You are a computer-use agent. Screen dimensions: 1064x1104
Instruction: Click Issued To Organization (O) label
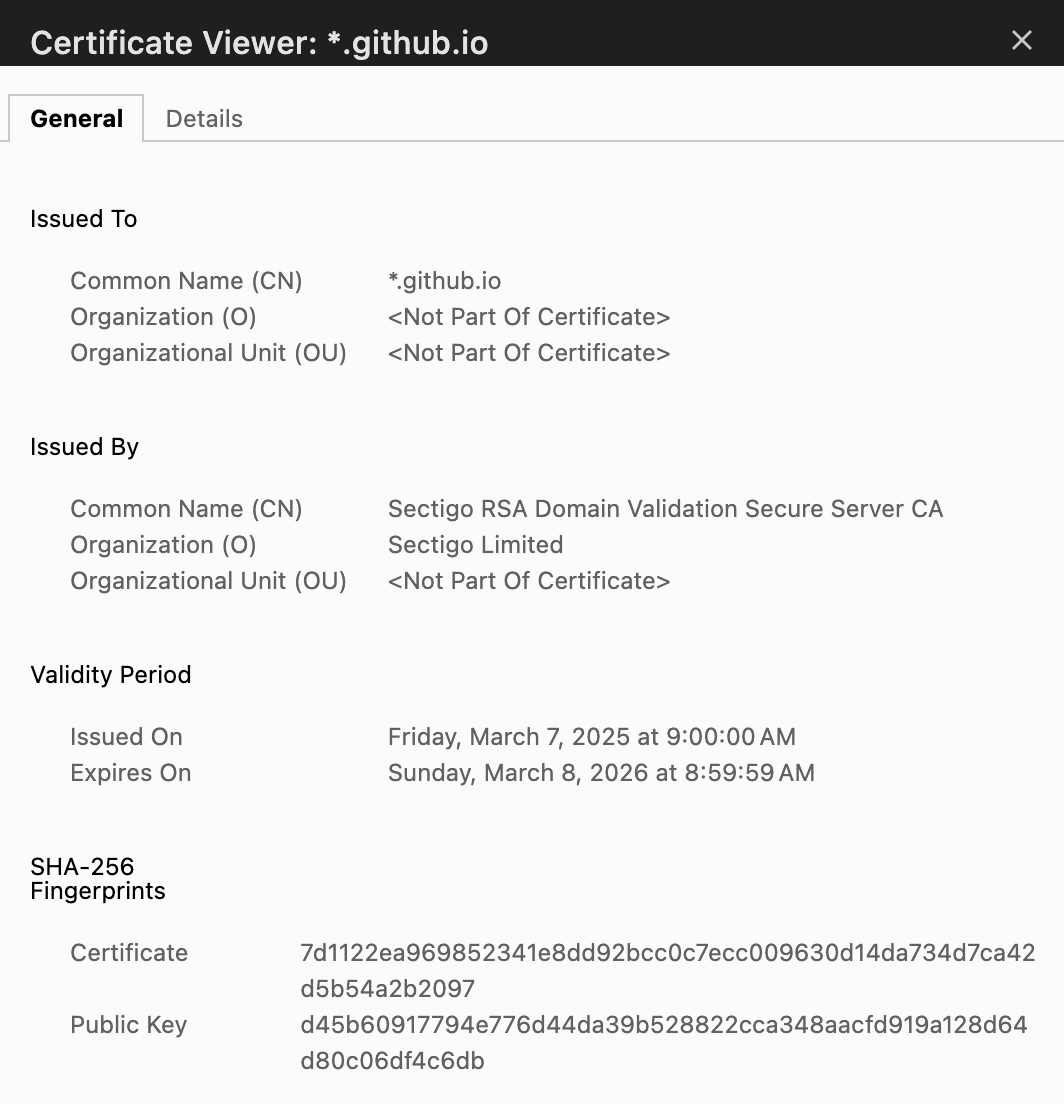pos(163,317)
